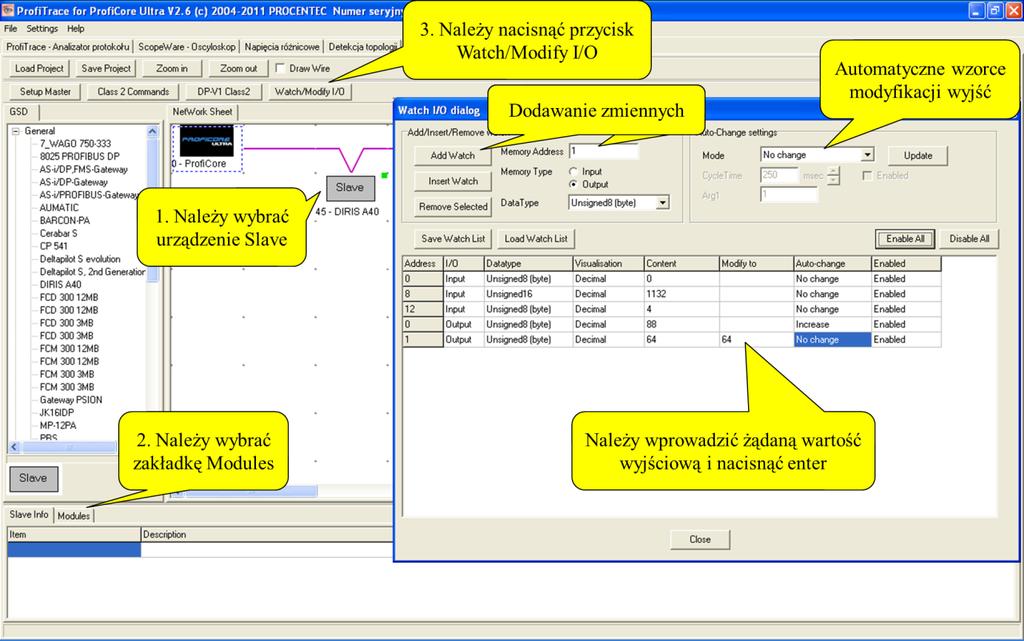This screenshot has width=1024, height=641.
Task: Switch to ScopeWare - Oscyloskop tab
Action: (x=187, y=47)
